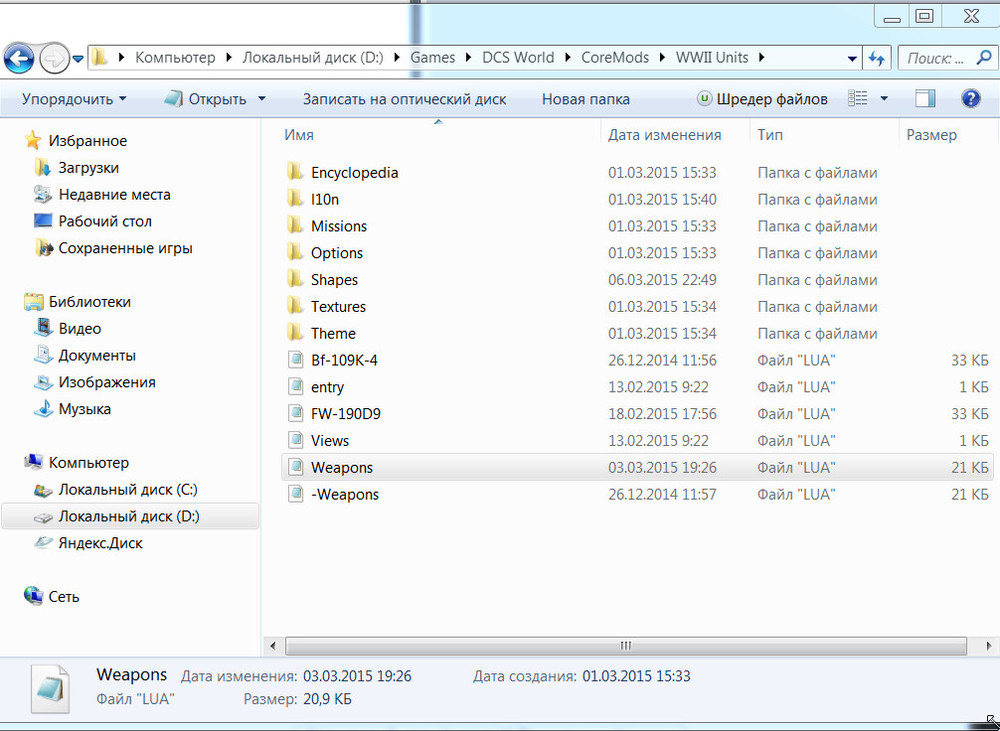
Task: Open Видео library
Action: tap(80, 329)
